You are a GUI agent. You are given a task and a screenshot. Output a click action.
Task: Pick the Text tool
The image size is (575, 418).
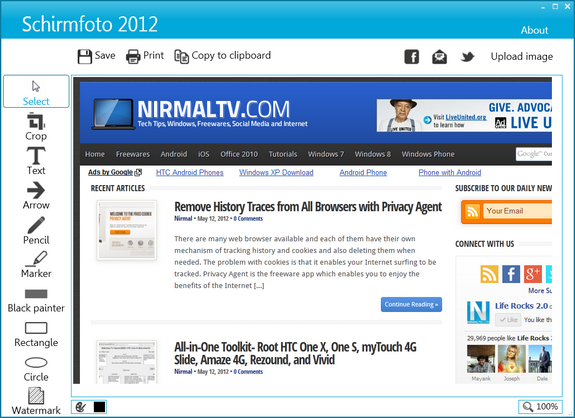point(36,161)
